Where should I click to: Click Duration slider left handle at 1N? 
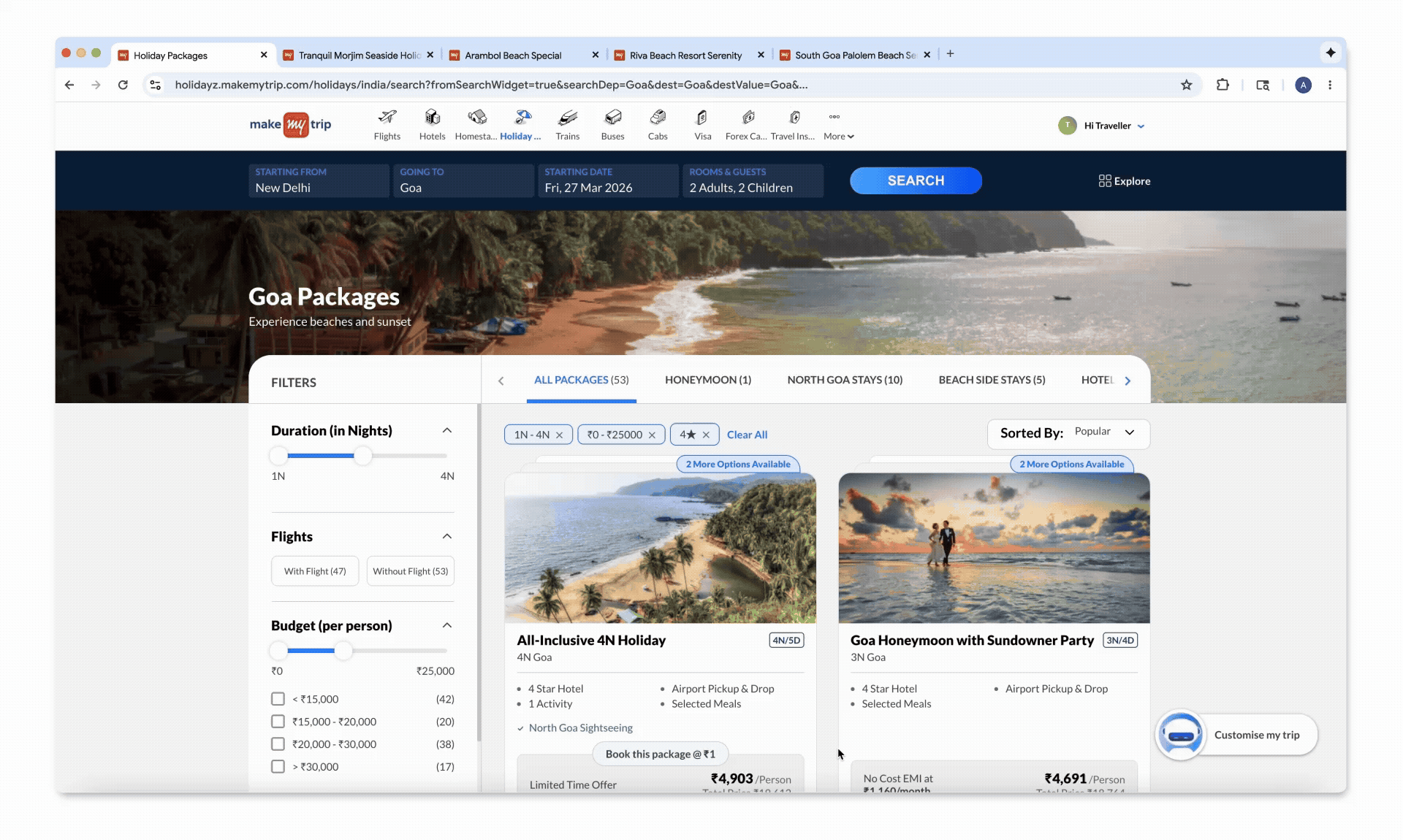[278, 456]
